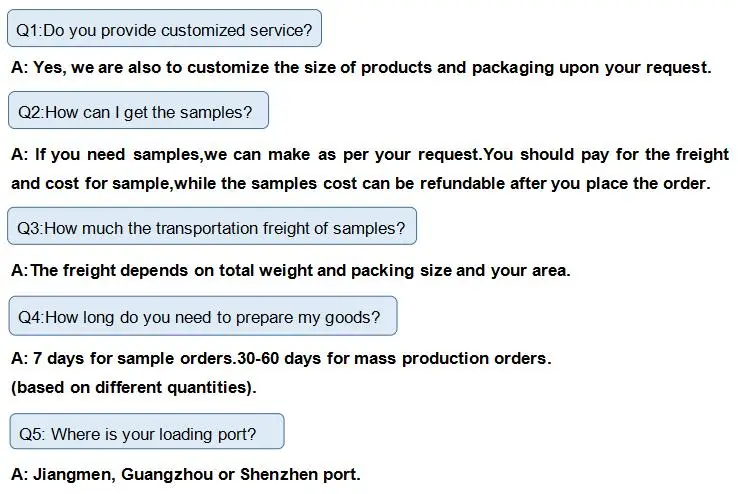Screen dimensions: 738x494
Task: Click the word 'Guangzhou' in the port answer
Action: click(x=164, y=474)
